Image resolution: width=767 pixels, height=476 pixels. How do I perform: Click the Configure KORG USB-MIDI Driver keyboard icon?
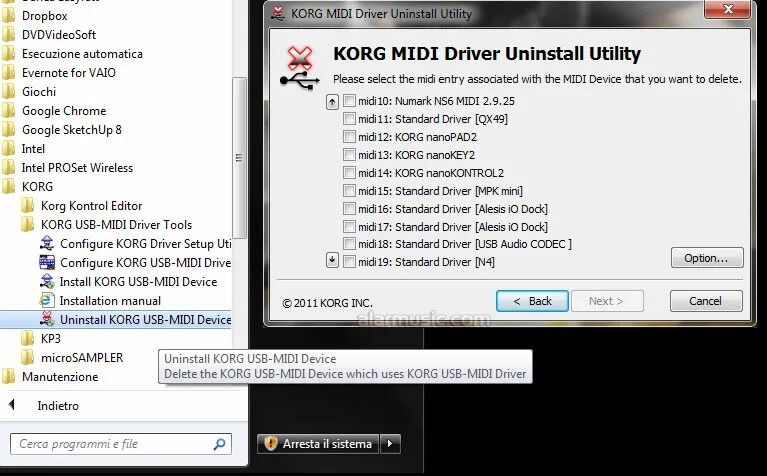click(x=47, y=262)
